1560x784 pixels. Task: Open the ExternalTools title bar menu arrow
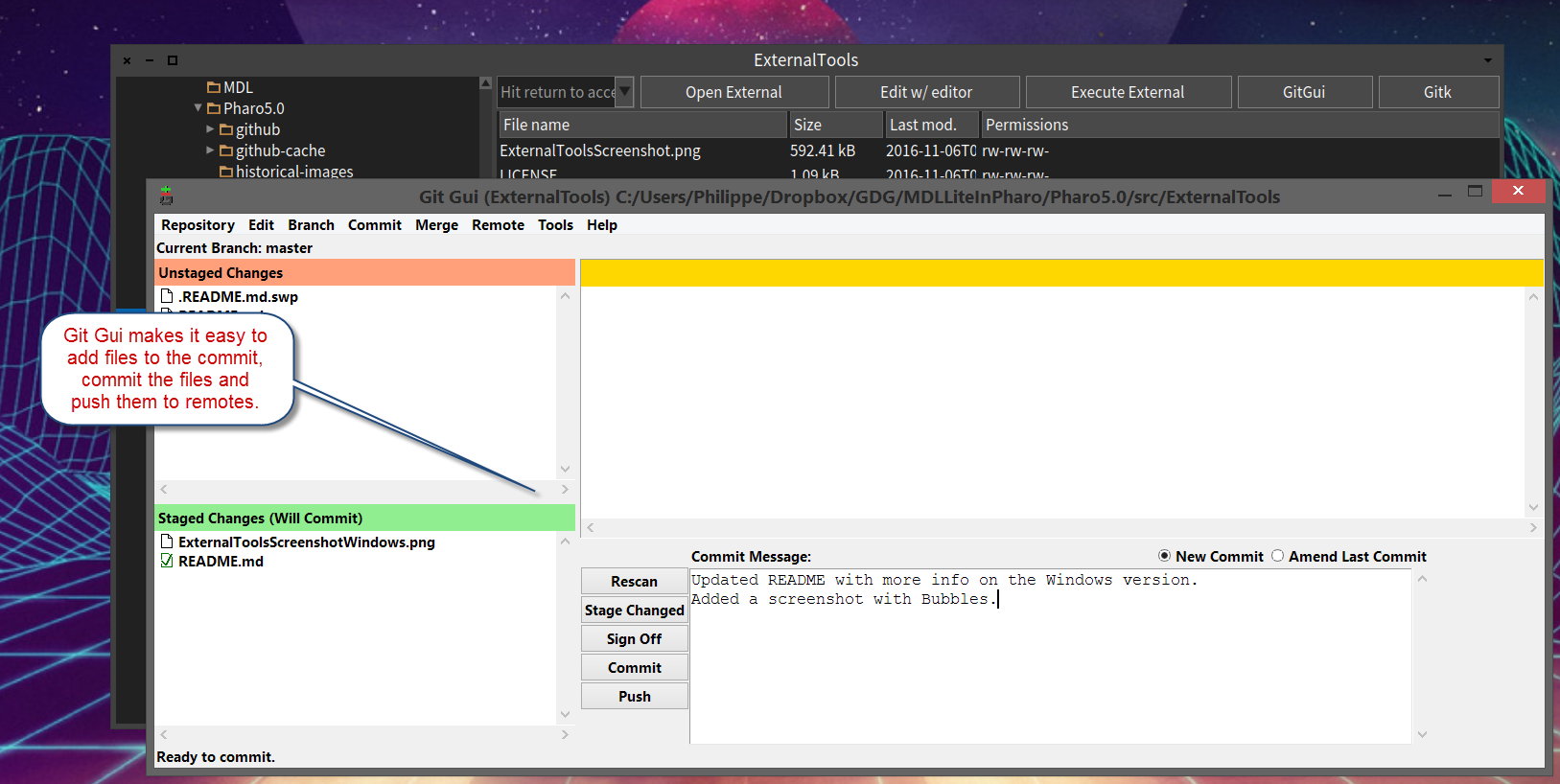pos(1488,60)
